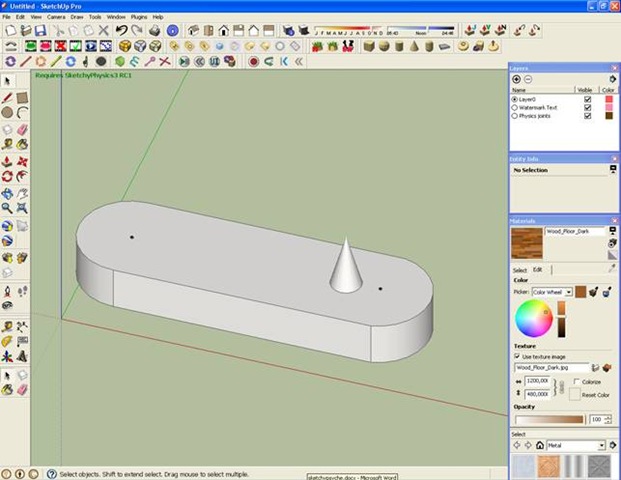Click the home icon in materials browser
621x480 pixels.
539,445
